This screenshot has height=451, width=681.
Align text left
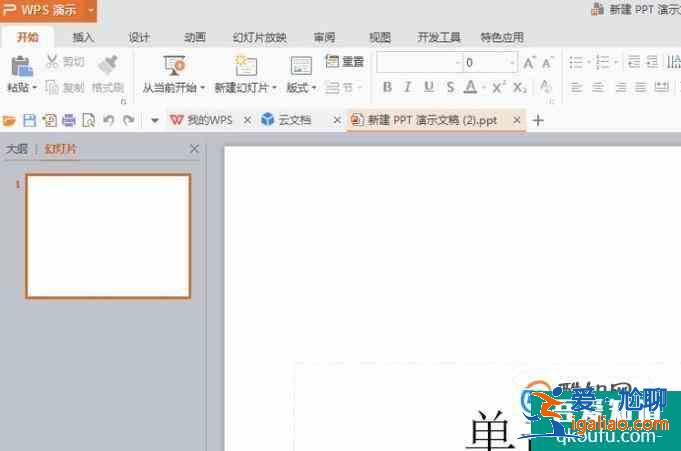(x=576, y=87)
